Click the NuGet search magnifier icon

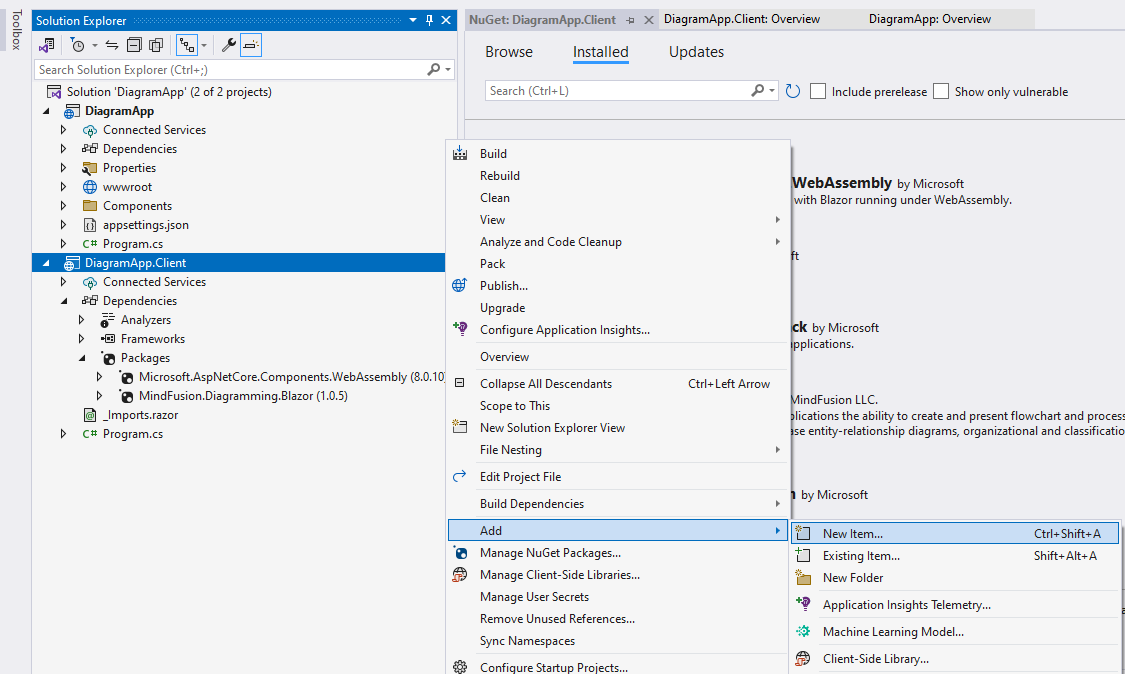coord(758,90)
